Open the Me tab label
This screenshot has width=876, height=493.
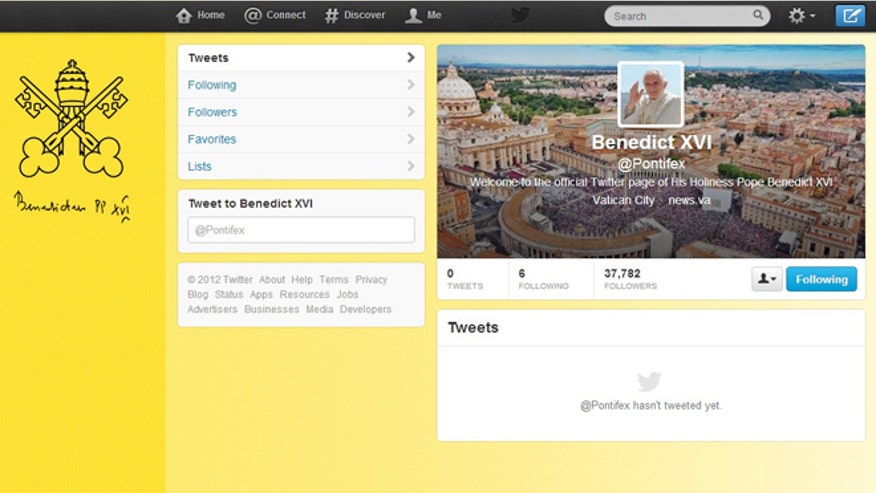(x=434, y=15)
